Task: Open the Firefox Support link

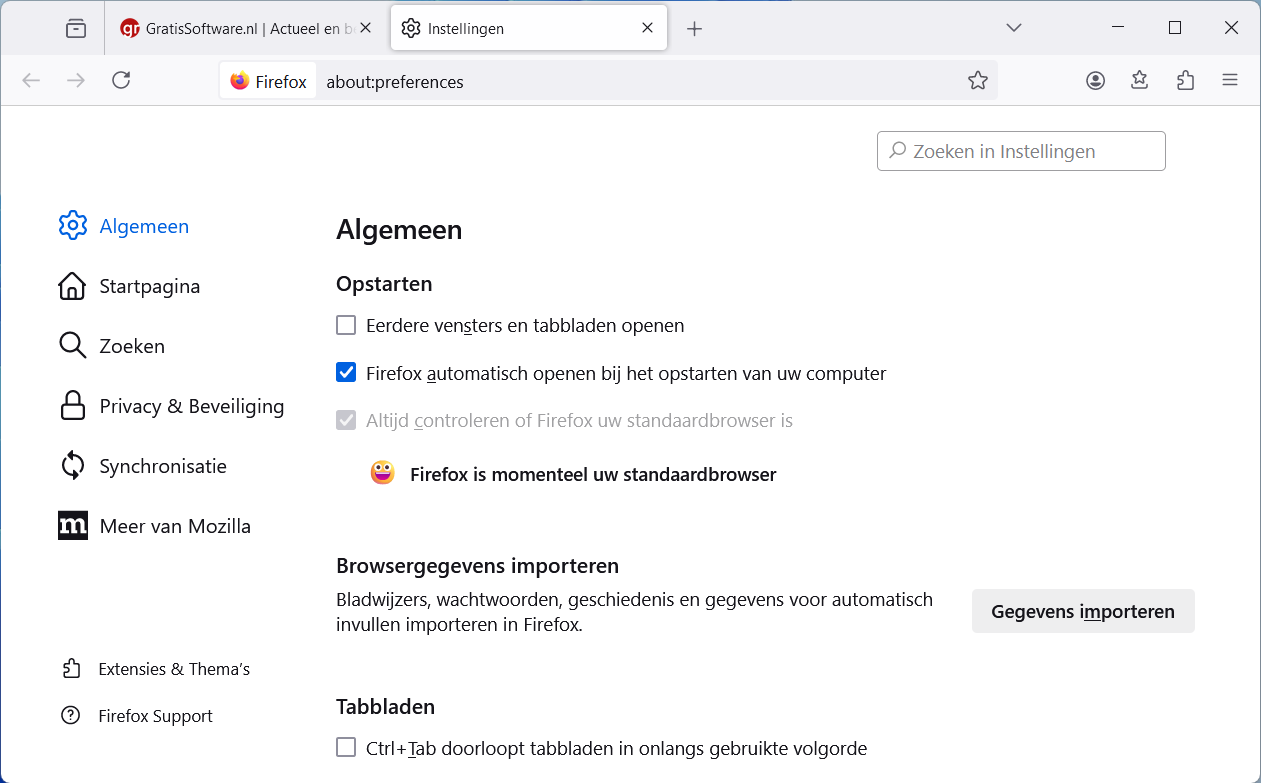Action: pos(155,716)
